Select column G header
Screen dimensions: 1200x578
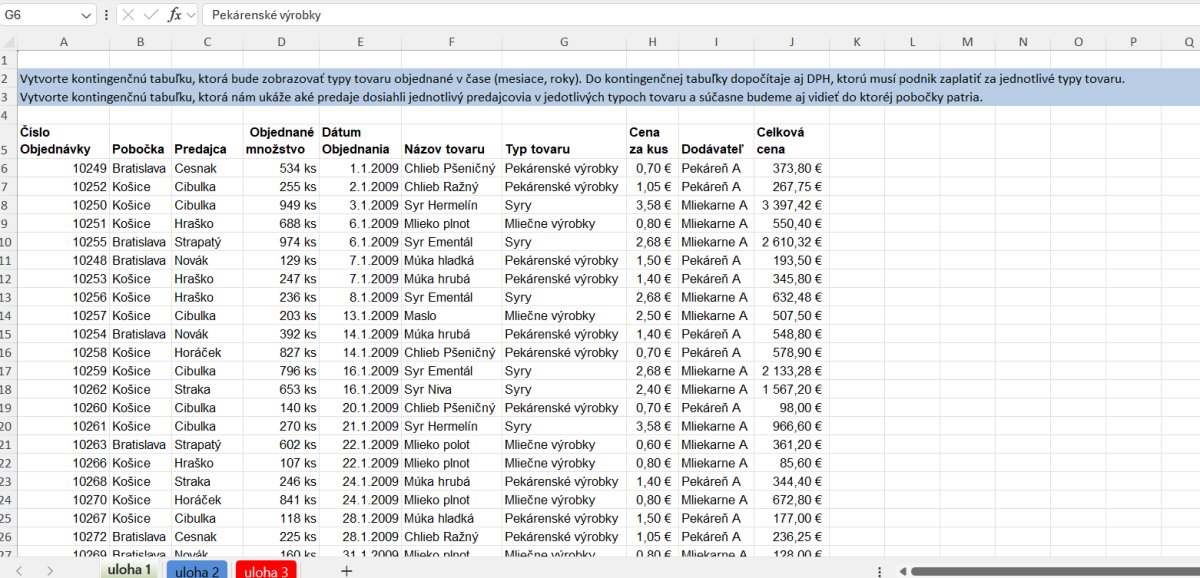(564, 42)
